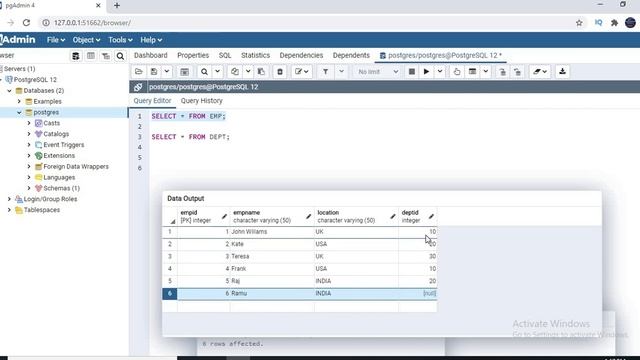This screenshot has width=640, height=360.
Task: Open the Copy options dropdown arrow
Action: pos(248,72)
